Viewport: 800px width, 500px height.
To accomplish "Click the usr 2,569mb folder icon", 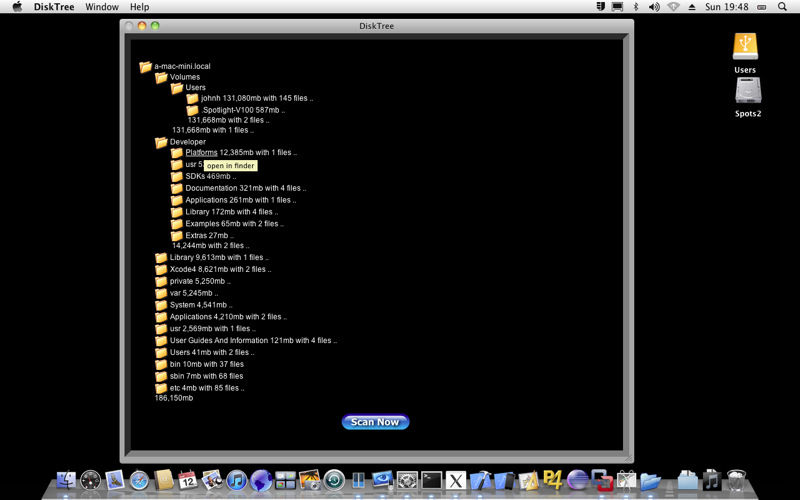I will [161, 329].
